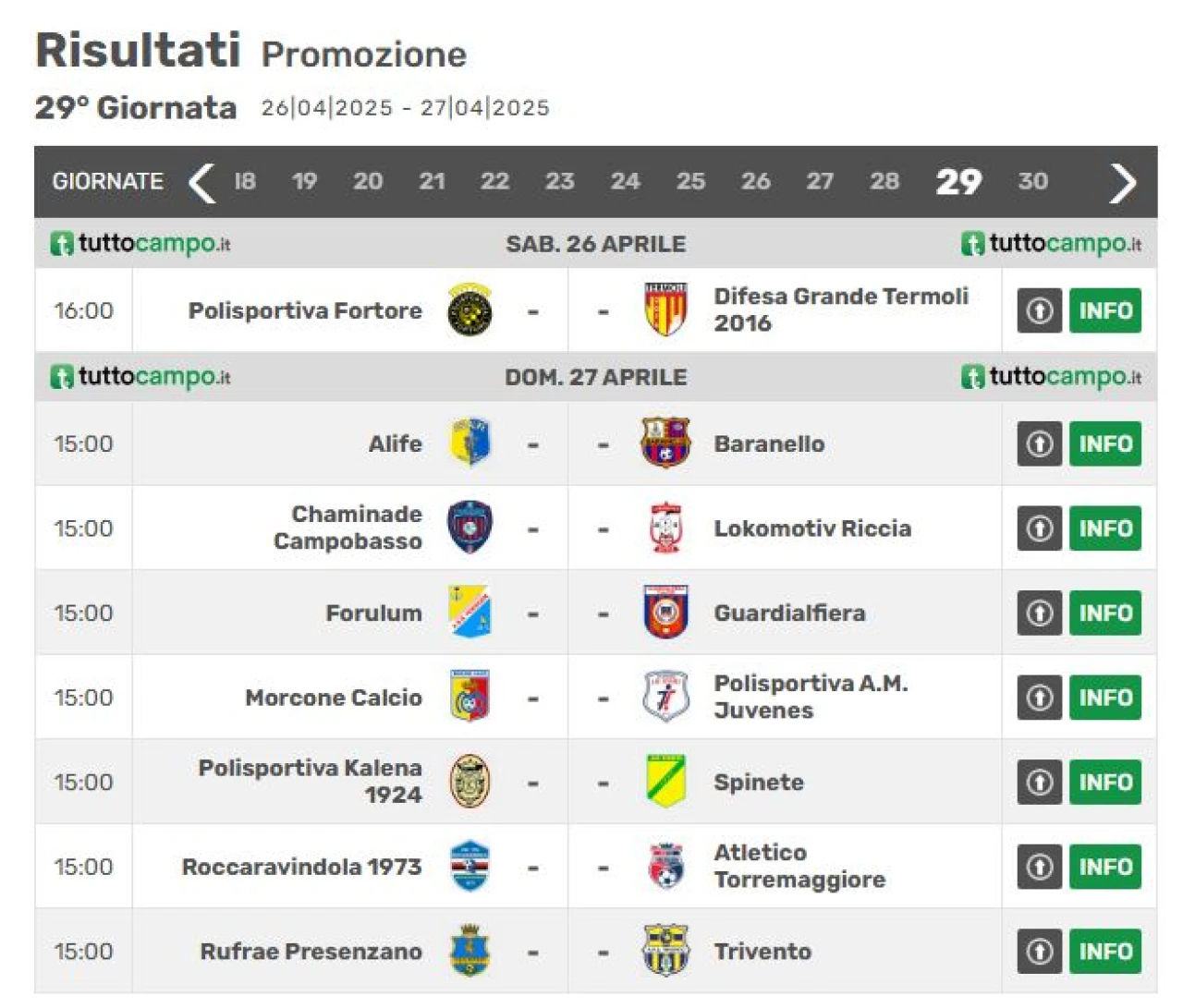Viewport: 1183px width, 1008px height.
Task: Go to previous giornate with left chevron
Action: [x=201, y=182]
